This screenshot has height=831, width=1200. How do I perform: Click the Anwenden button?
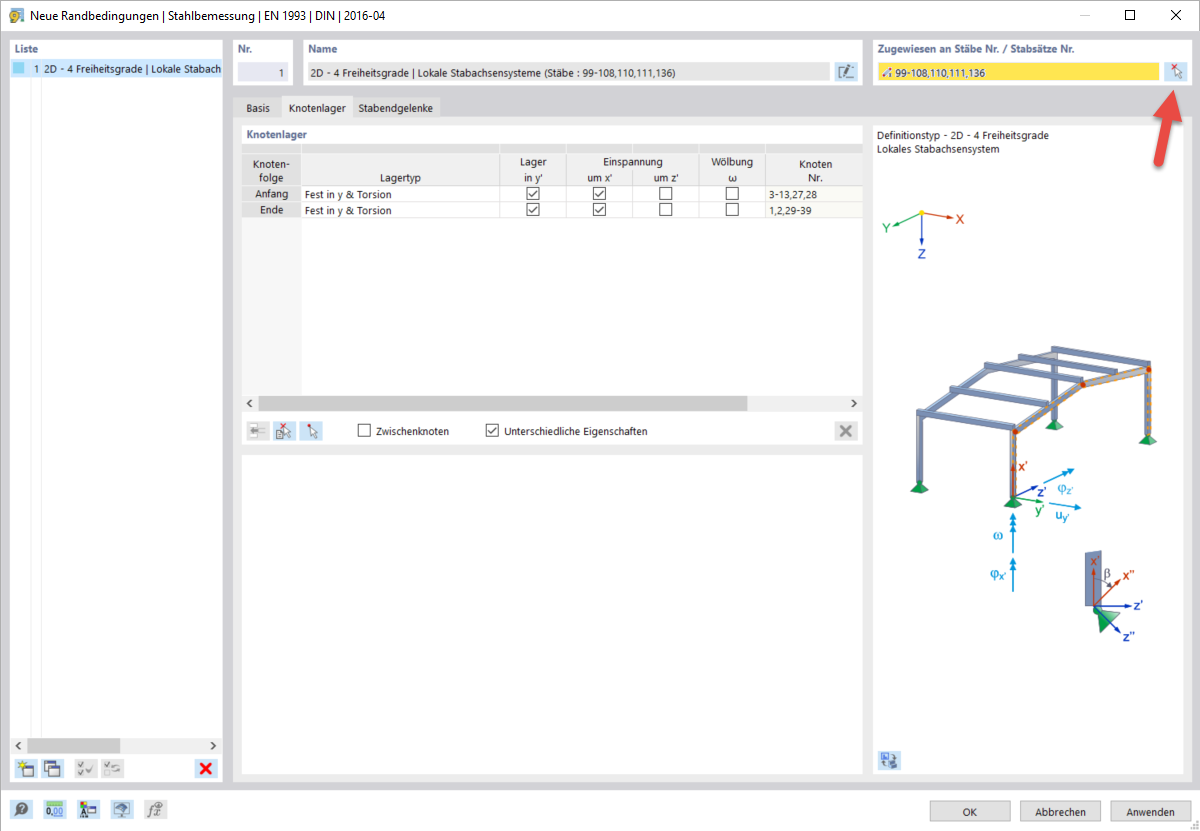1150,811
